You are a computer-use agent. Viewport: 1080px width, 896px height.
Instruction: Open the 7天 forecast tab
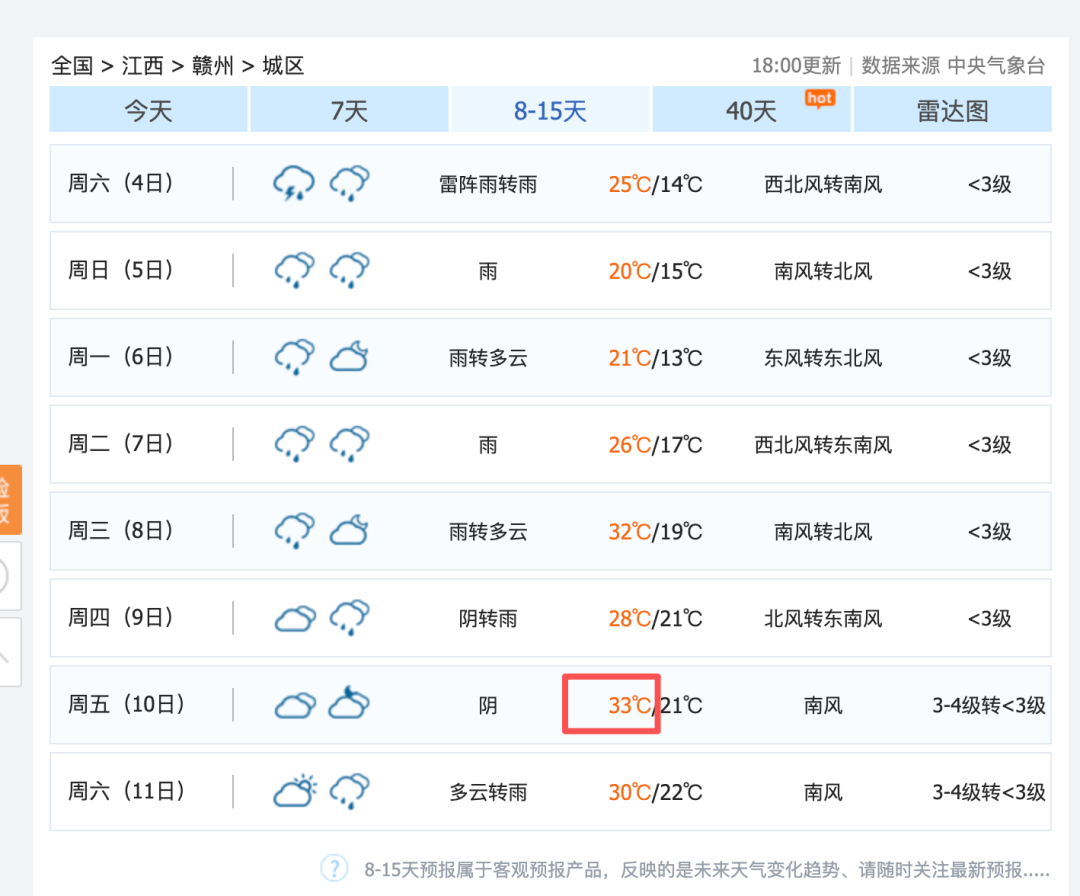(349, 110)
